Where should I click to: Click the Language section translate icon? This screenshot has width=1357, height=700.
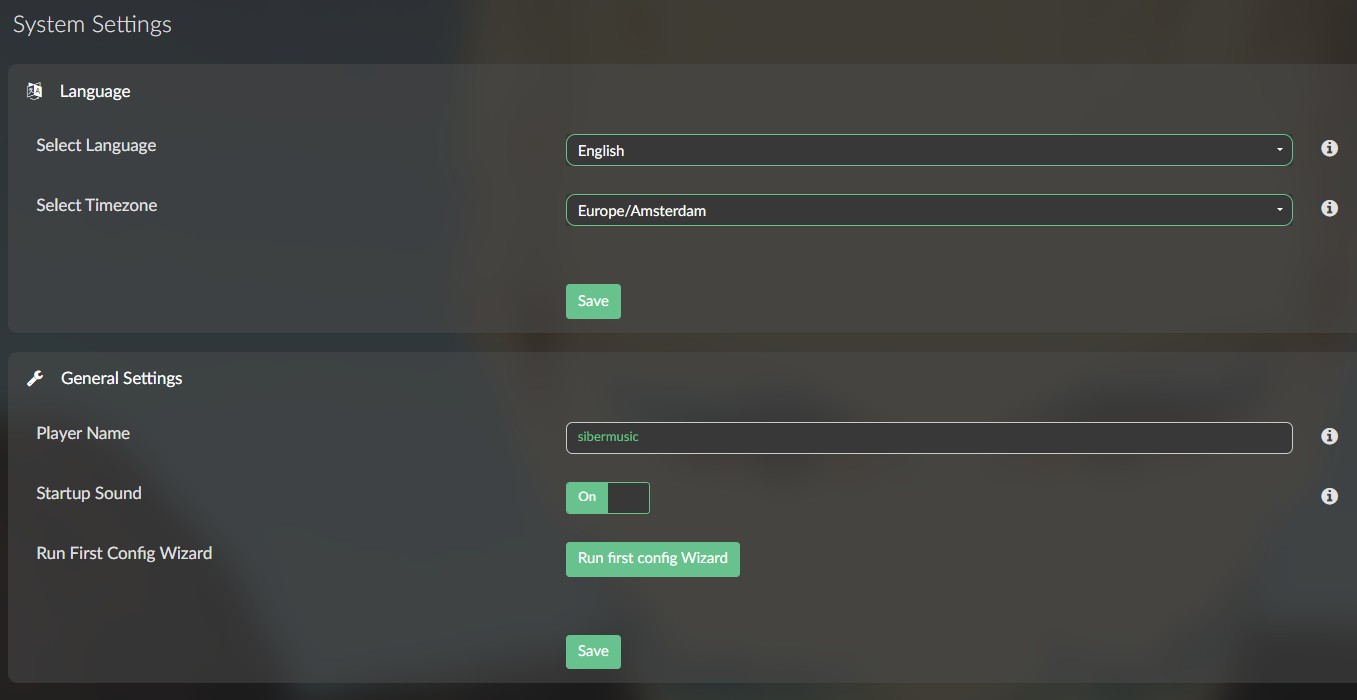click(x=35, y=91)
